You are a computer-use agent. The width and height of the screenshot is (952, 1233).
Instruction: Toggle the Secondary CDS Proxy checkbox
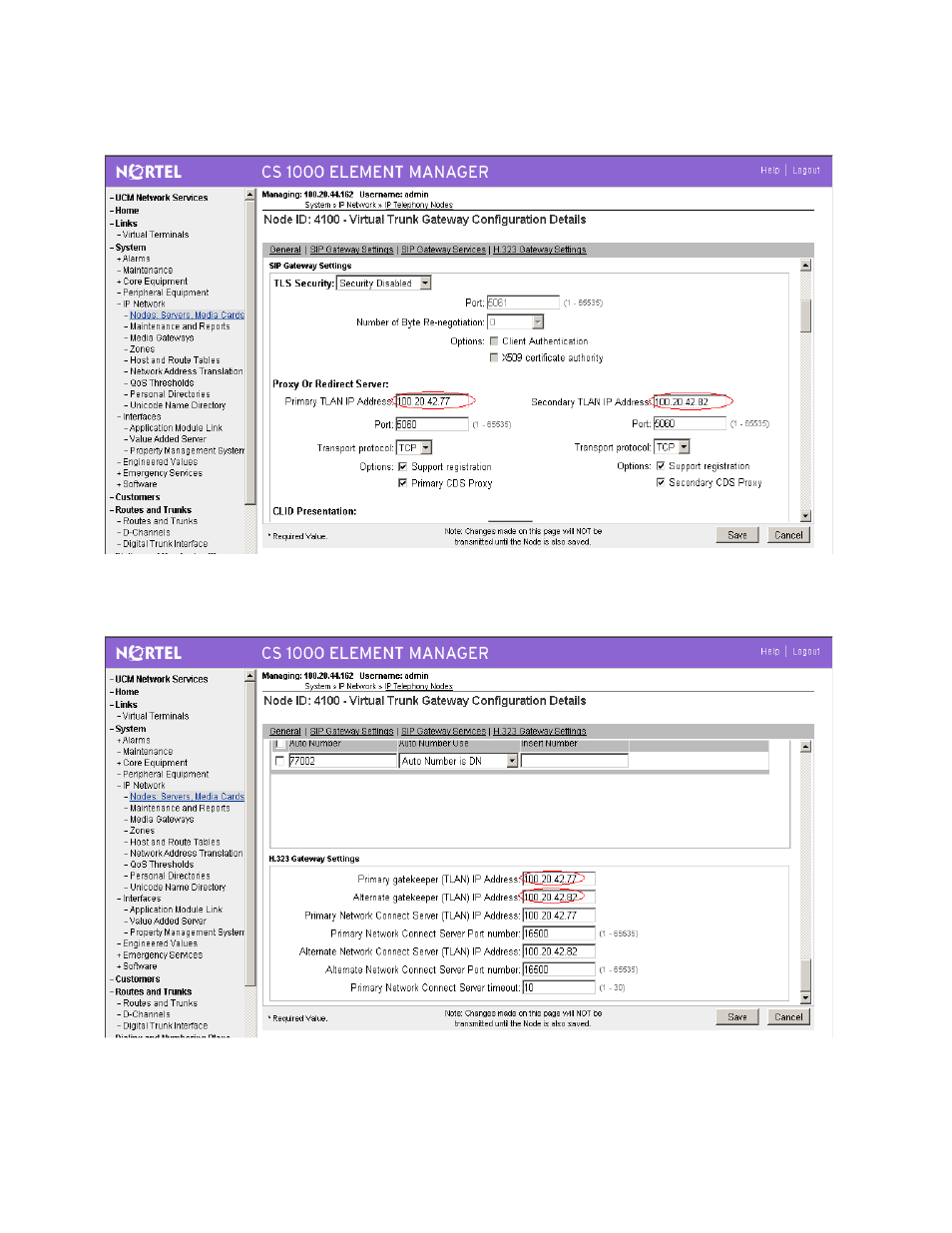pos(661,482)
